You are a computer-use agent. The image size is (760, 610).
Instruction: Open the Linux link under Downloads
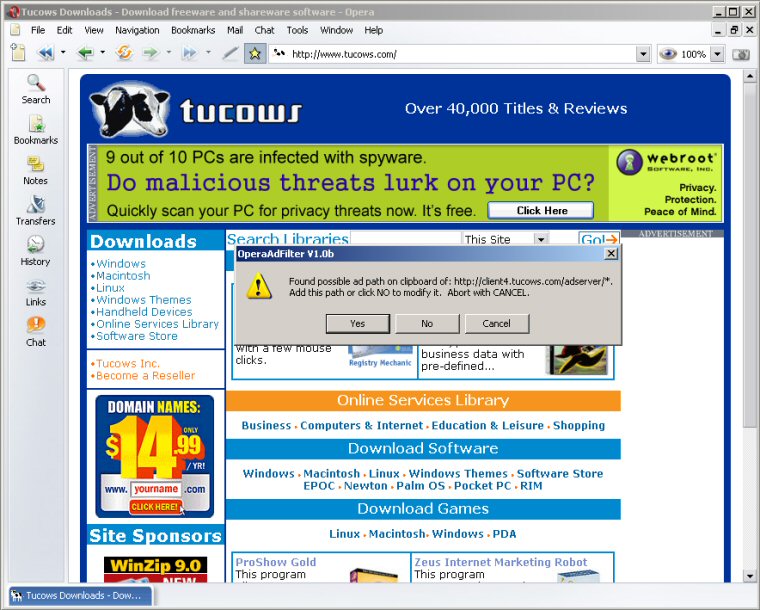coord(110,288)
